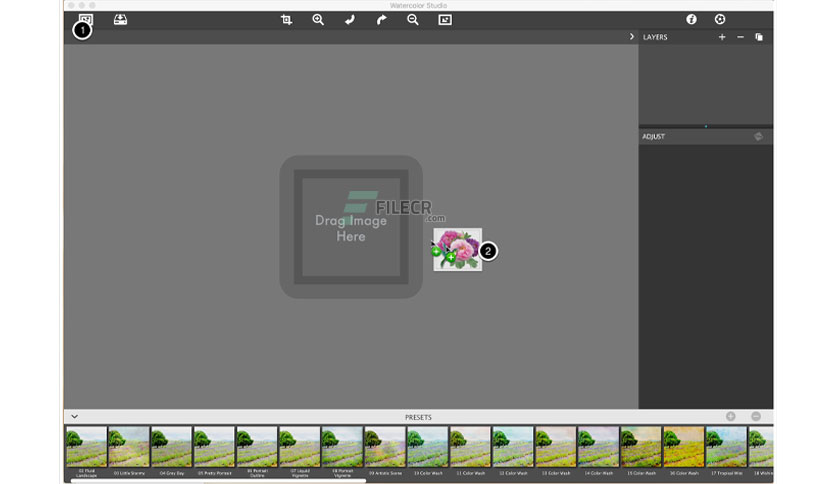
Task: Select the Crop tool
Action: coord(286,20)
